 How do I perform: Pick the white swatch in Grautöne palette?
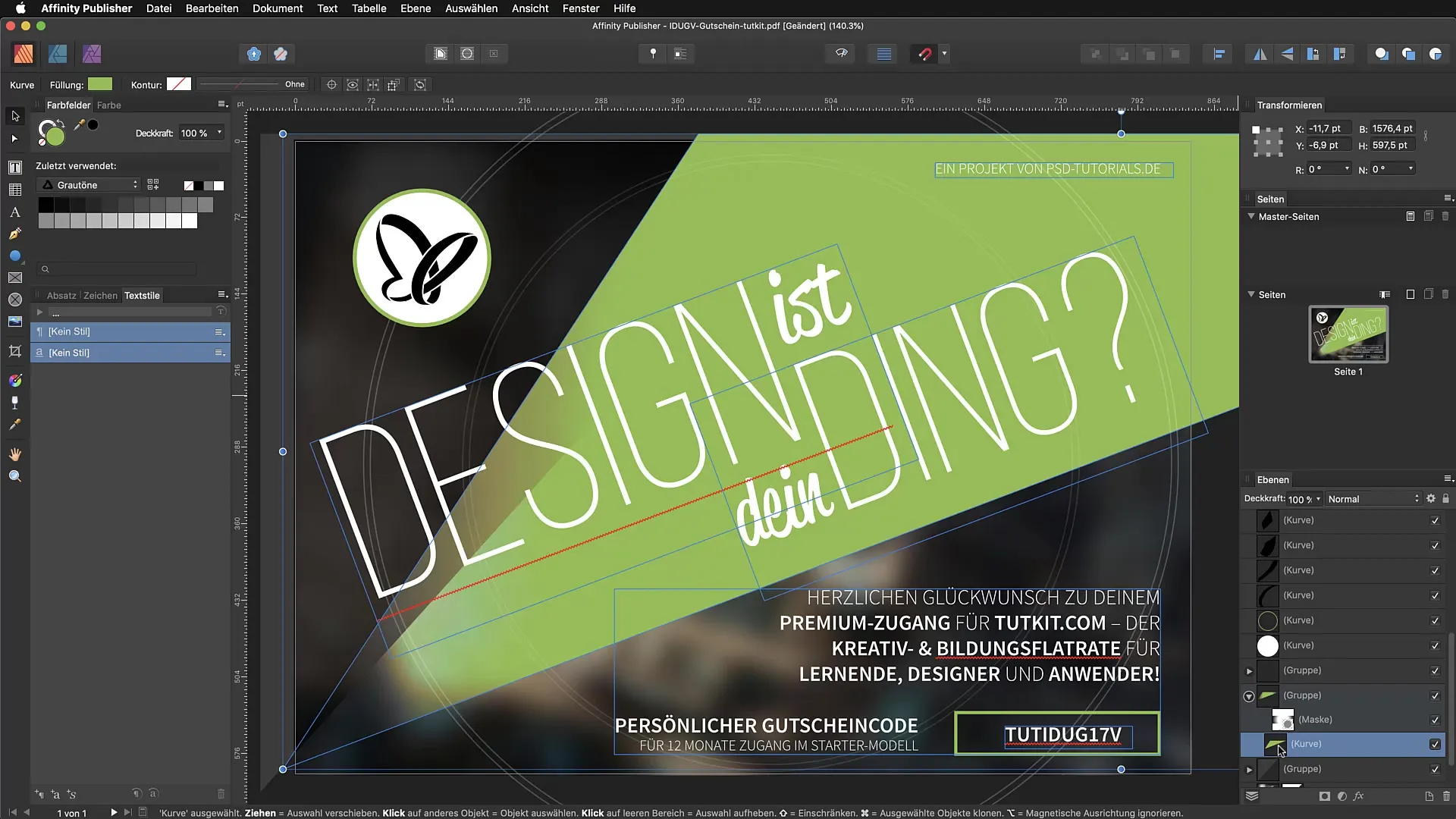click(190, 221)
